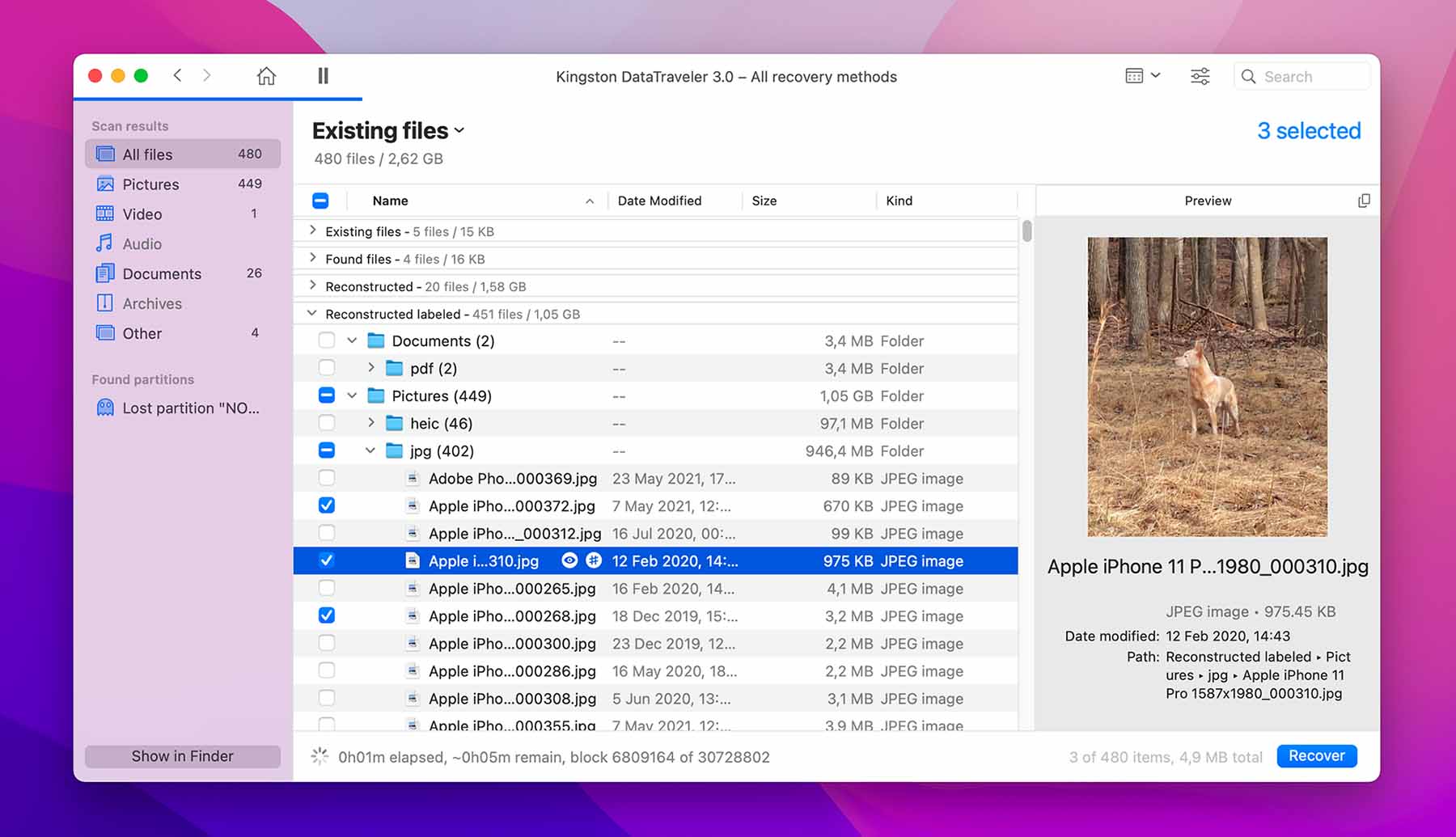Select All files in sidebar

pos(183,154)
